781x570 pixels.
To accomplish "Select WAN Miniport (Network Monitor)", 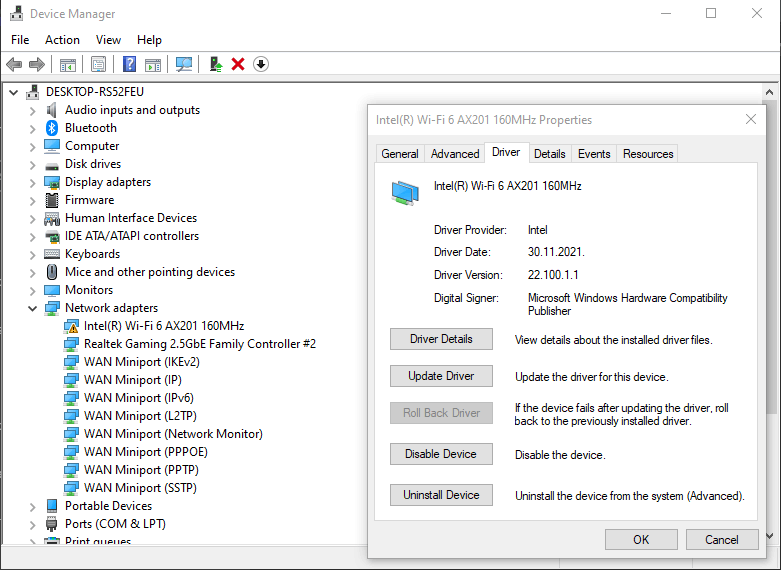I will coord(173,434).
